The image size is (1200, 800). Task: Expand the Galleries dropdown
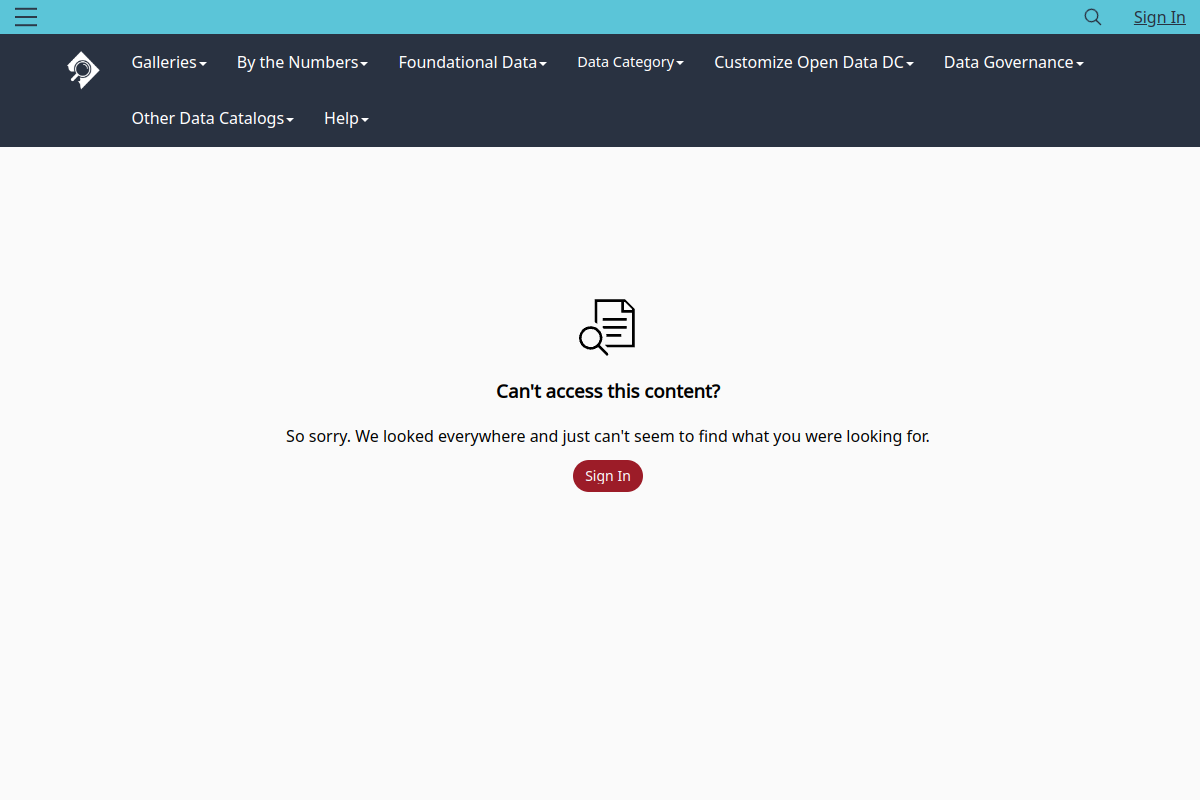(169, 62)
